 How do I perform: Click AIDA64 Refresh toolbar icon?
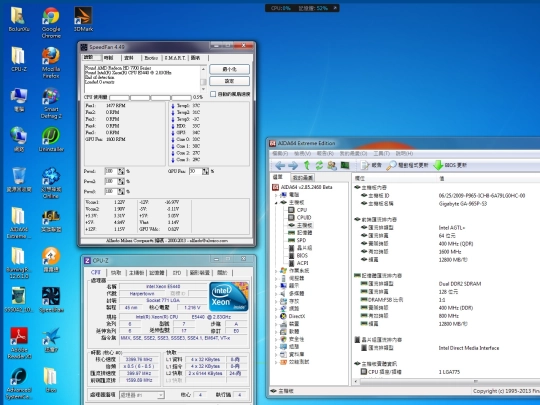(319, 166)
